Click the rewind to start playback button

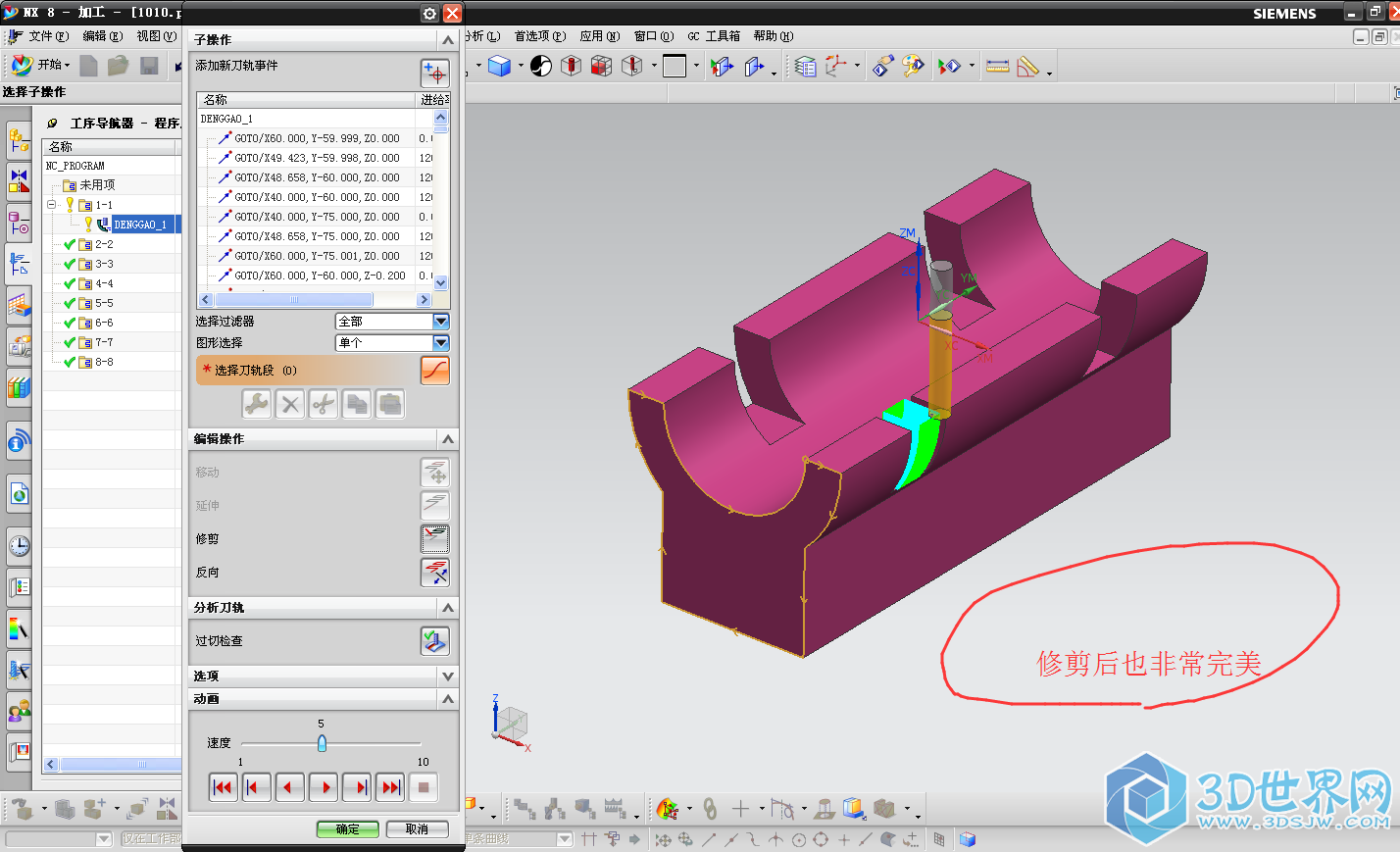coord(224,787)
